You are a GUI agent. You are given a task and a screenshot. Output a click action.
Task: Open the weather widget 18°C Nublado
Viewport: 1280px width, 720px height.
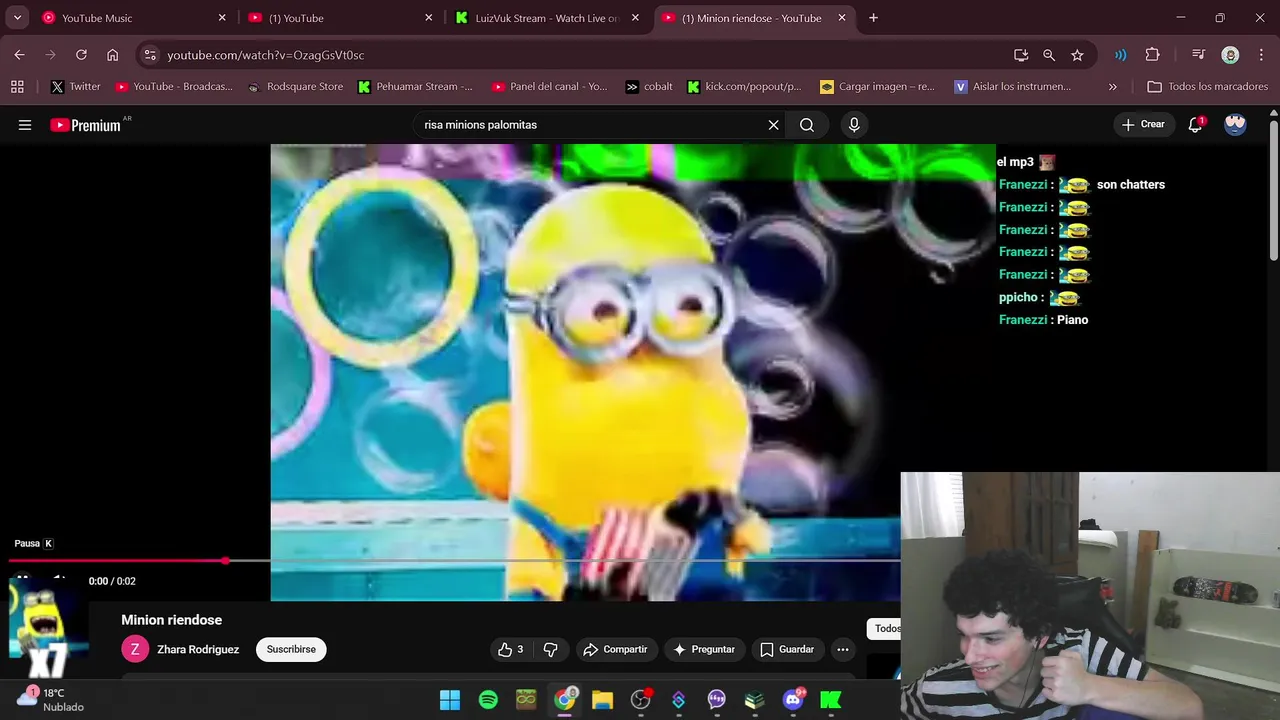(50, 699)
